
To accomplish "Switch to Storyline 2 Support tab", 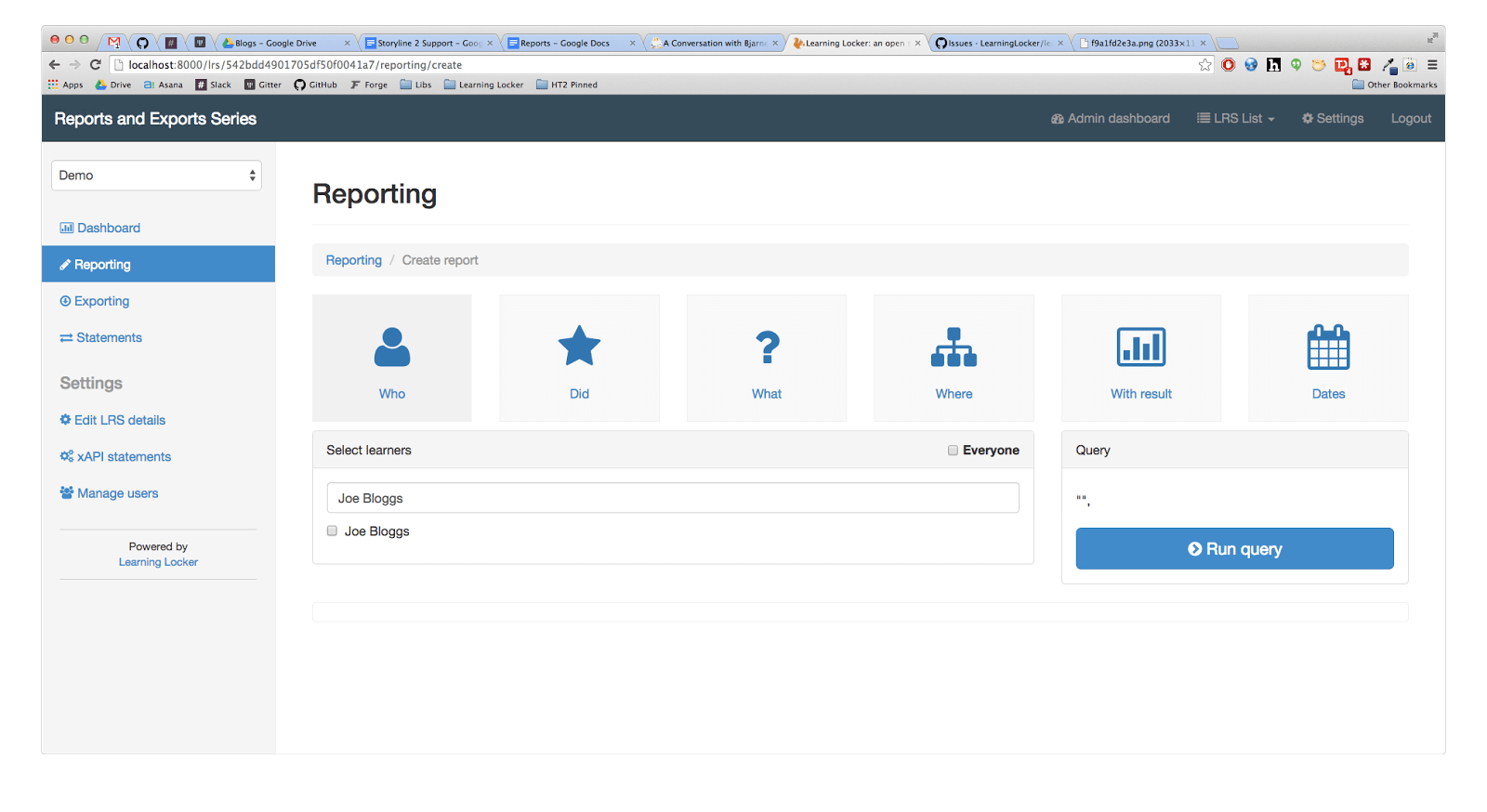I will 428,43.
